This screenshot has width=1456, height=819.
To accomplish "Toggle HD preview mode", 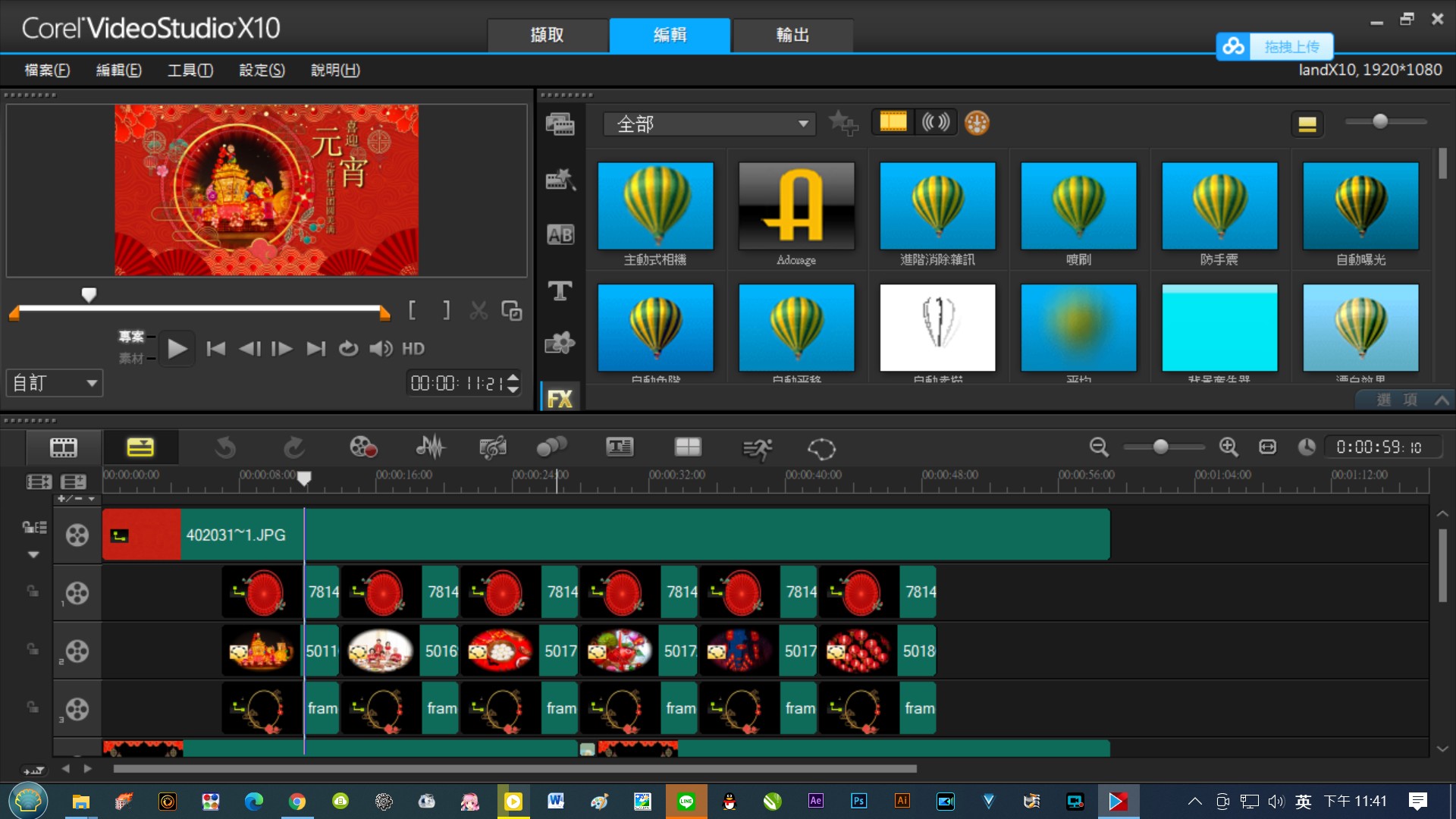I will pyautogui.click(x=413, y=349).
